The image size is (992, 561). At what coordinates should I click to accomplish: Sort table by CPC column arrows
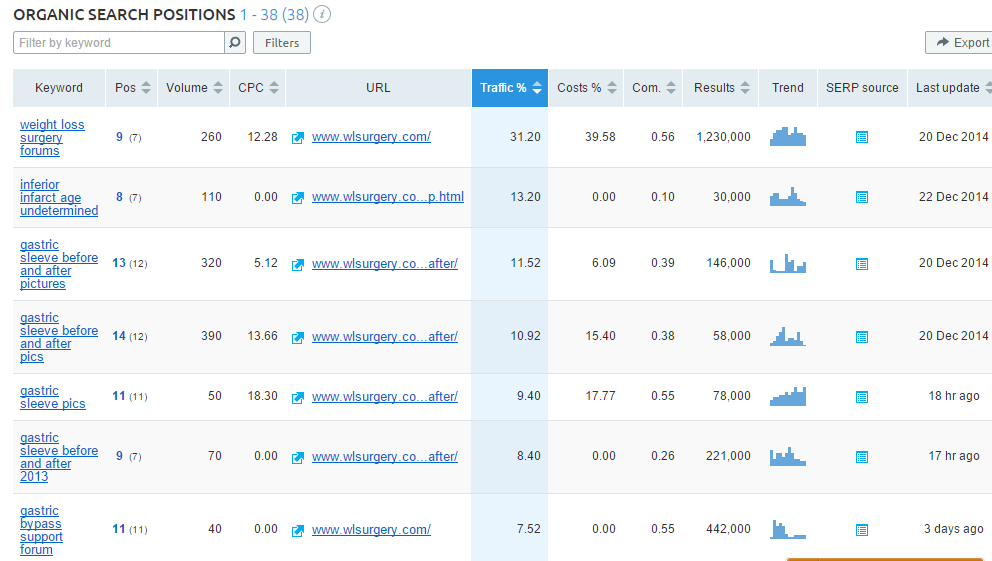click(x=274, y=88)
